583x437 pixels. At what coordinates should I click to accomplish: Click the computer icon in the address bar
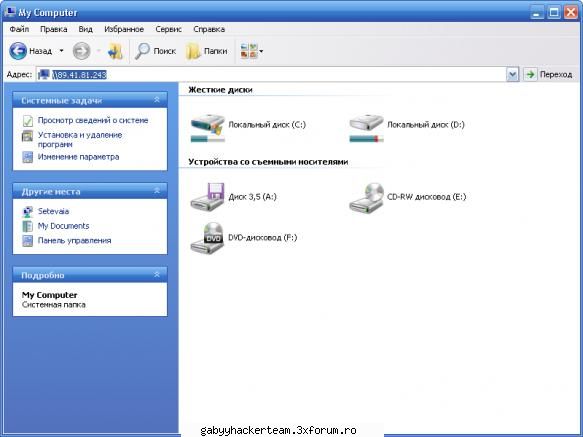pyautogui.click(x=44, y=74)
